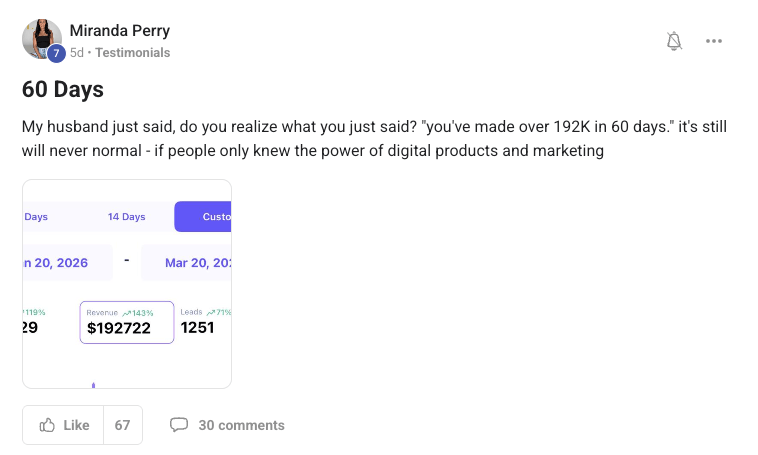The image size is (758, 455).
Task: Open the "60 Days" post title
Action: [x=63, y=90]
